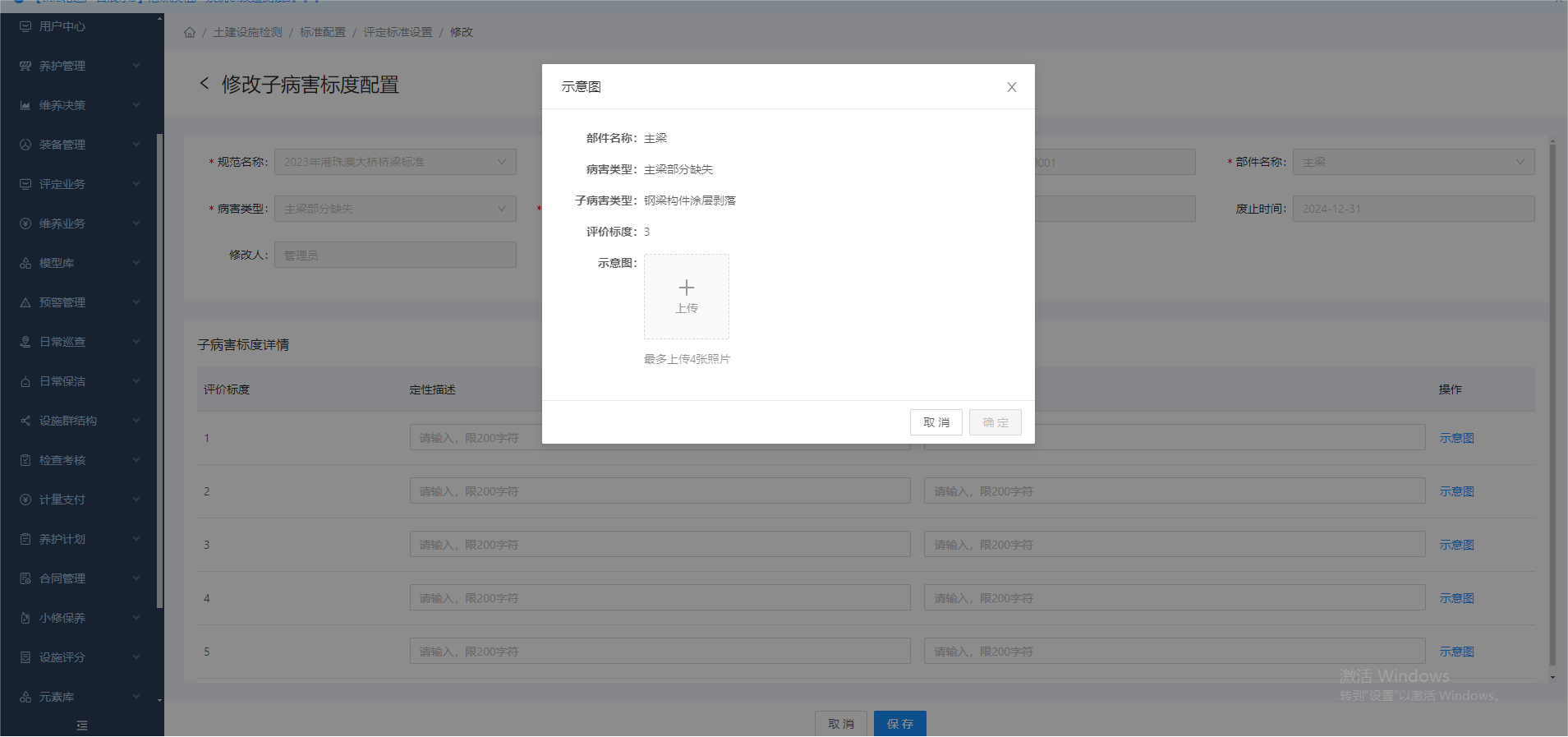Click 定性描述 input for scale row 2
Image resolution: width=1568 pixels, height=737 pixels.
pos(660,491)
